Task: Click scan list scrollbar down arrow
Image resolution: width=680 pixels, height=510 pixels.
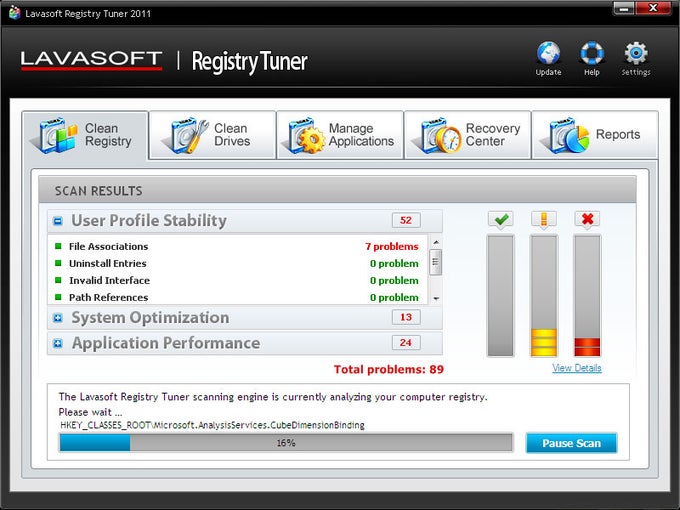Action: pyautogui.click(x=436, y=298)
